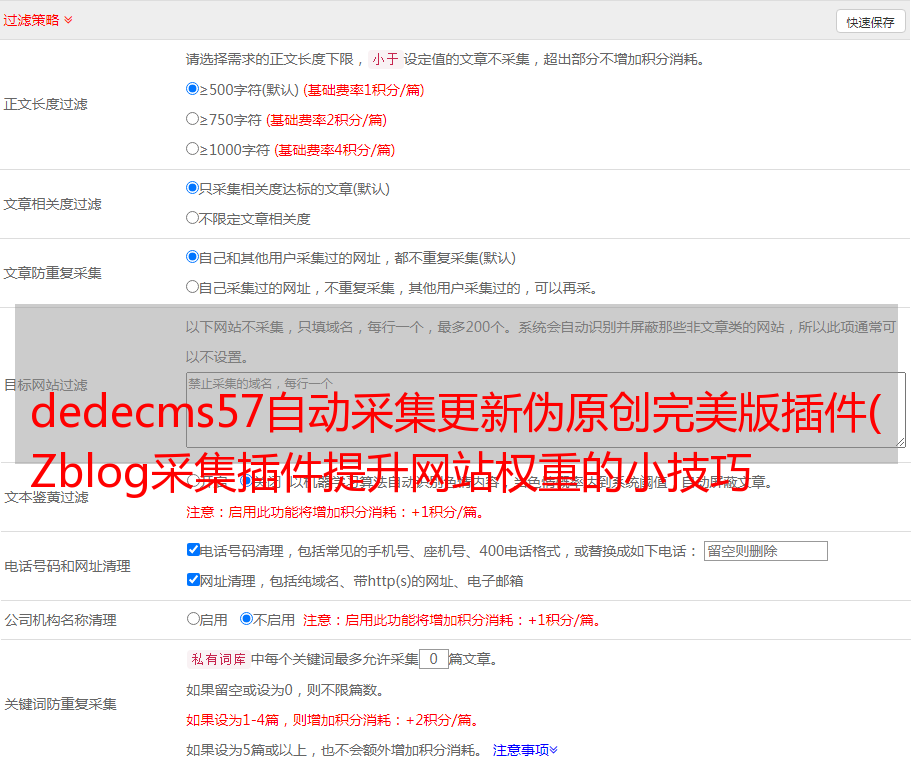This screenshot has height=768, width=912.
Task: Click the 快速保存 button
Action: coord(870,23)
